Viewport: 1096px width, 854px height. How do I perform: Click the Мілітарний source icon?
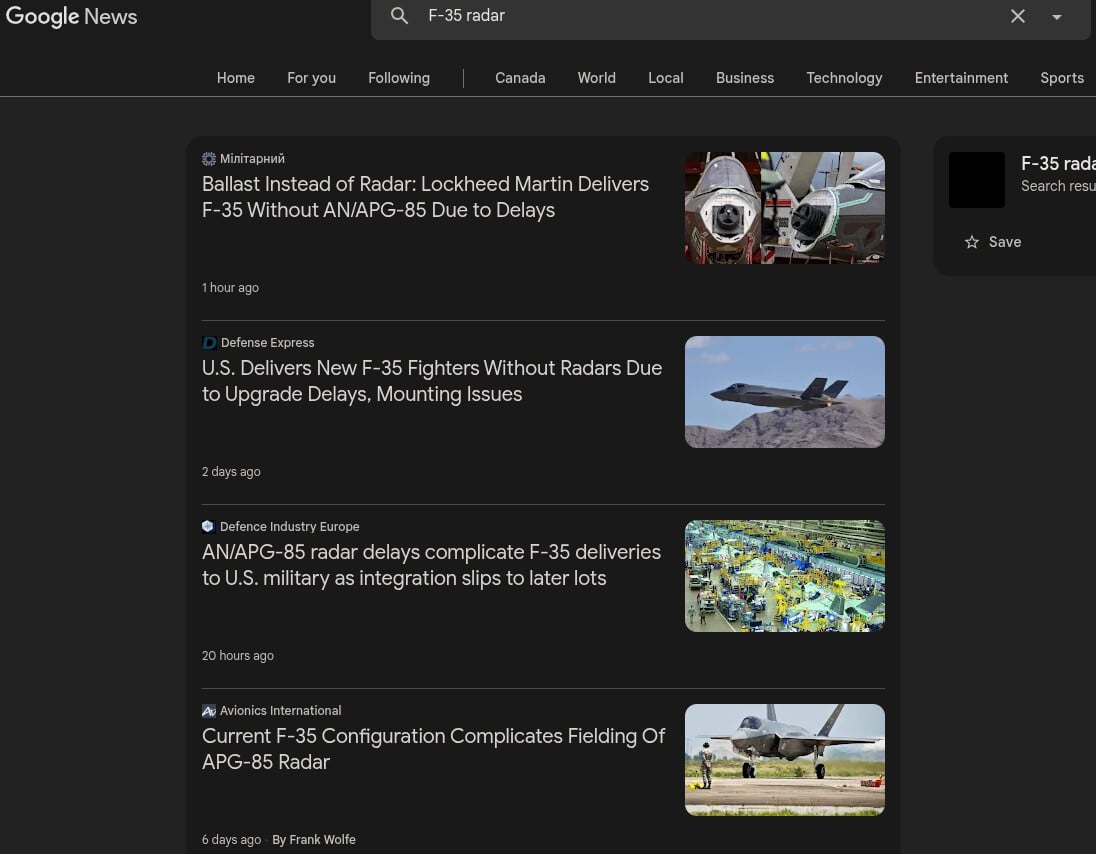point(208,159)
